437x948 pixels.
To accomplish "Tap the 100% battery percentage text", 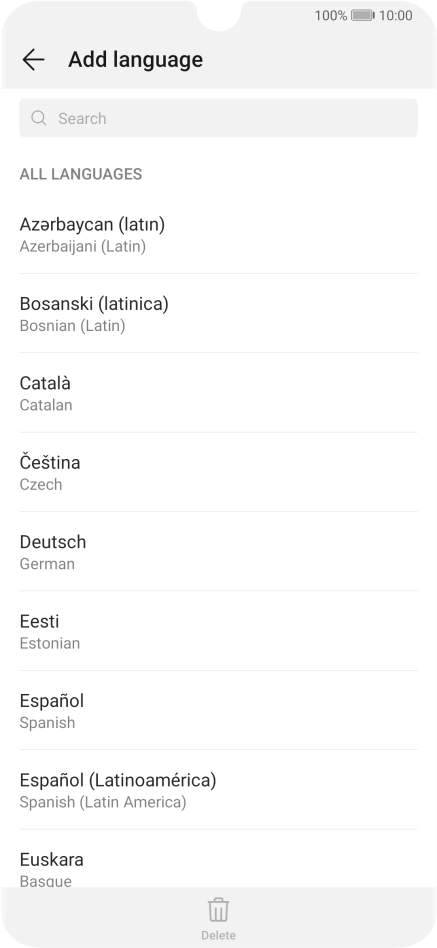I will 331,15.
